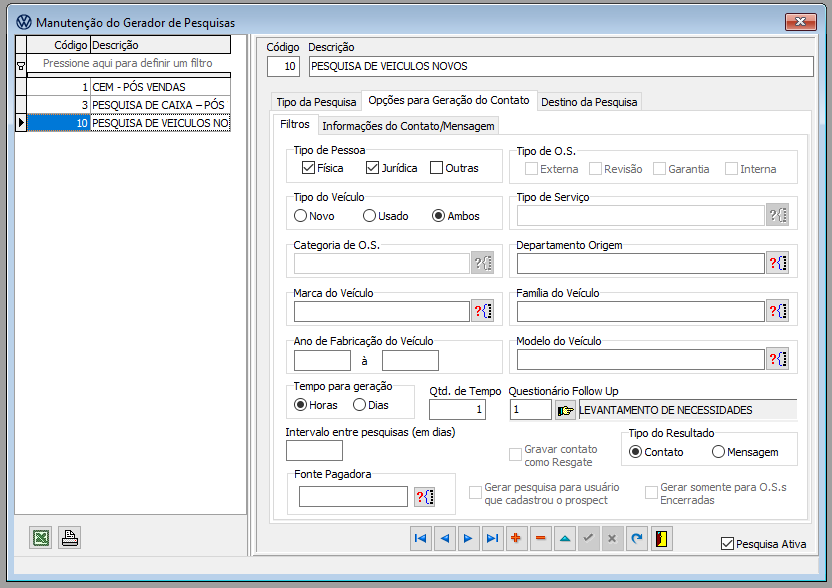
Task: Click the Questionário Follow Up code field
Action: point(531,409)
